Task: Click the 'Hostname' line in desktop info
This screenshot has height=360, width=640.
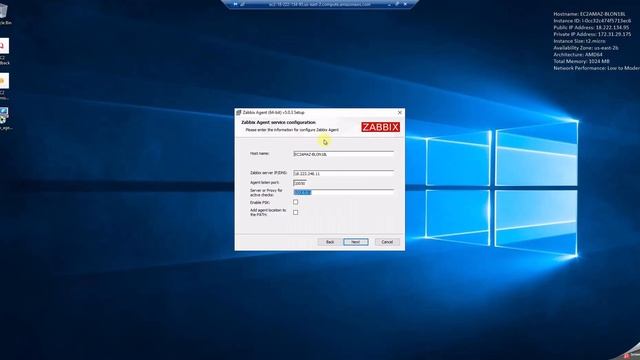Action: pyautogui.click(x=589, y=14)
